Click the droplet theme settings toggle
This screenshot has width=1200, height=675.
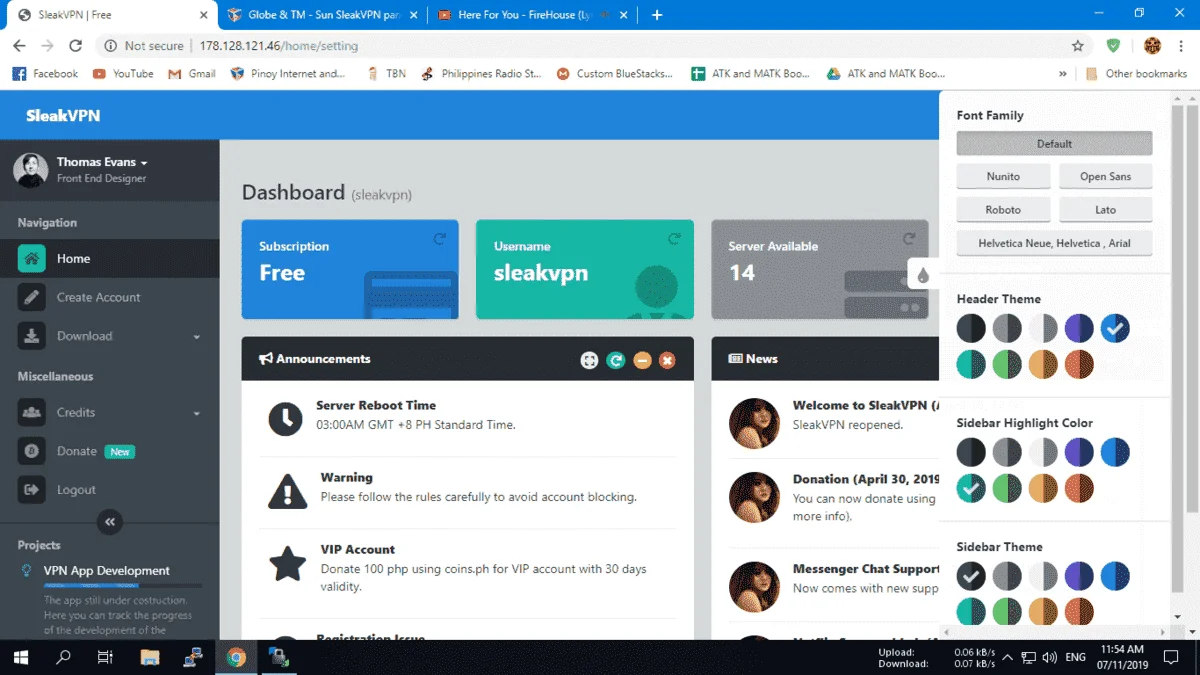(923, 274)
